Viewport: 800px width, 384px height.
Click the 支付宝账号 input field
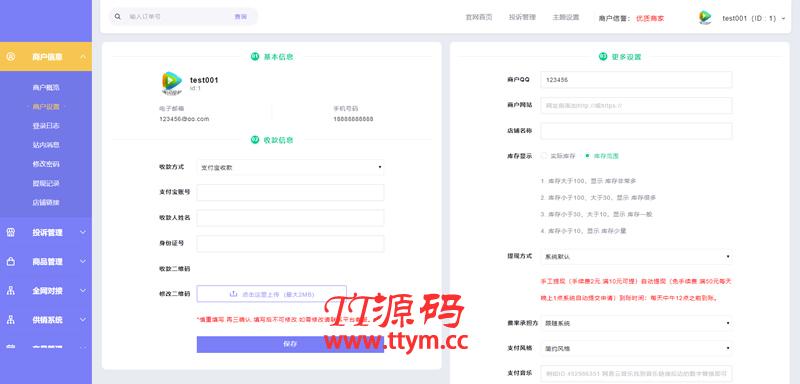290,192
